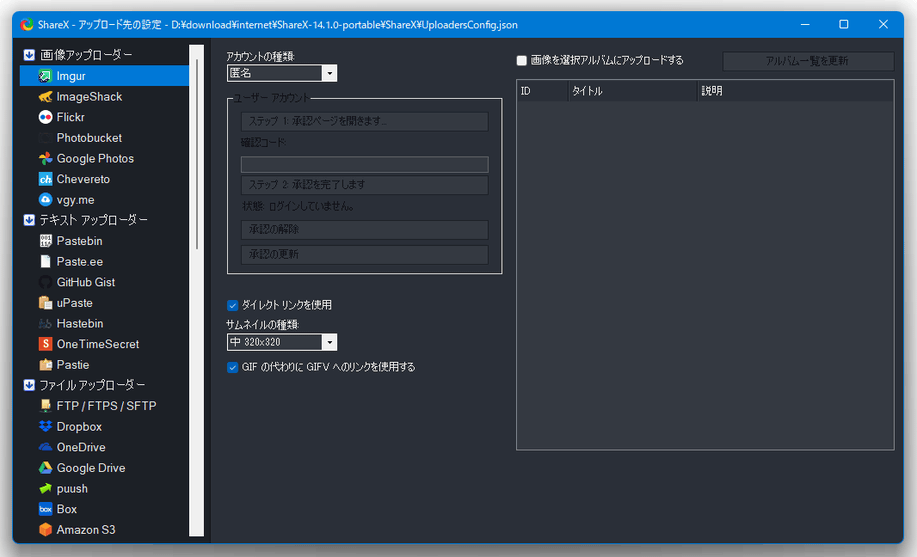Select the Dropbox icon
Viewport: 917px width, 557px height.
(x=45, y=427)
